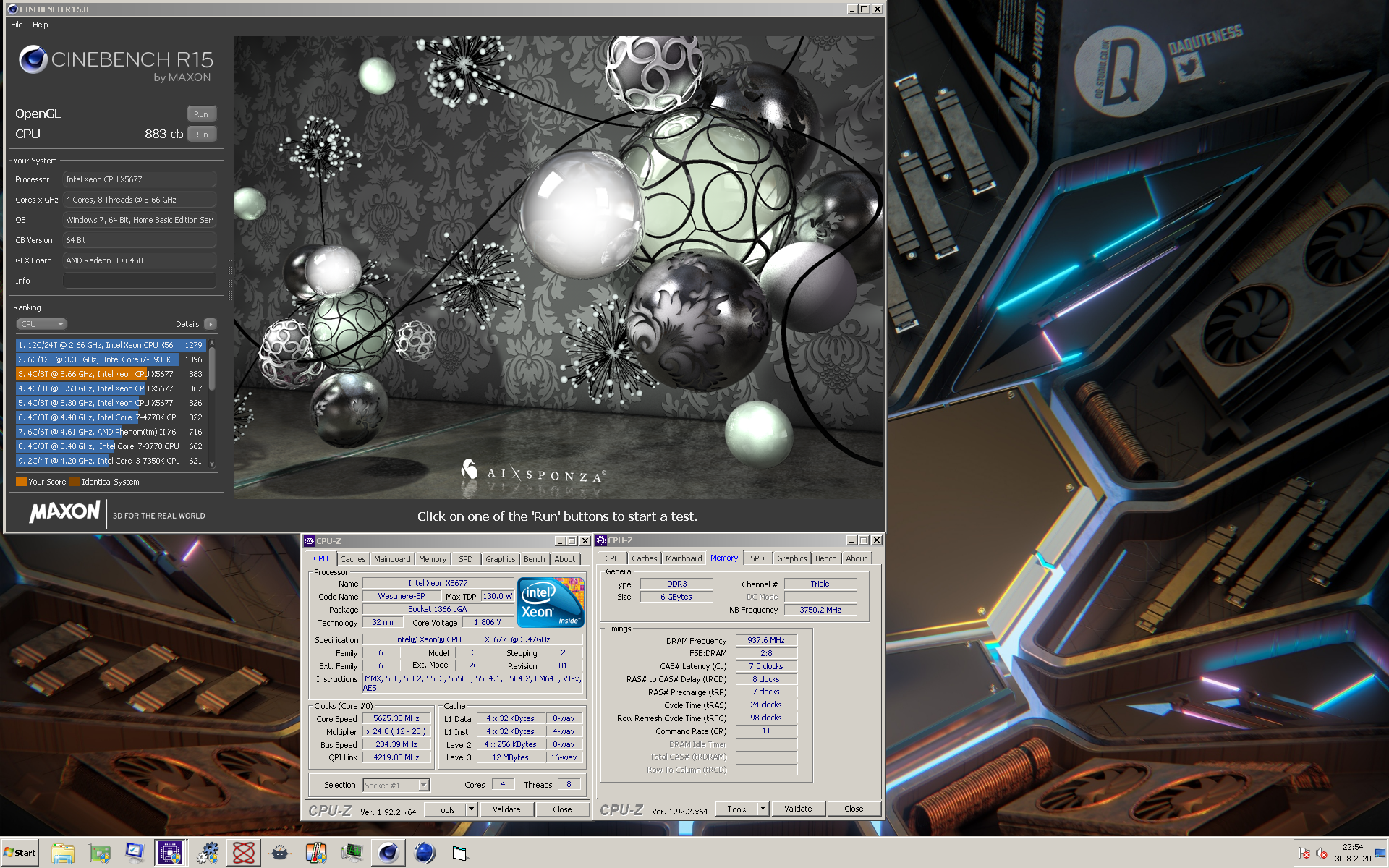Viewport: 1389px width, 868px height.
Task: Open SPD tab in right CPU-Z window
Action: tap(757, 558)
